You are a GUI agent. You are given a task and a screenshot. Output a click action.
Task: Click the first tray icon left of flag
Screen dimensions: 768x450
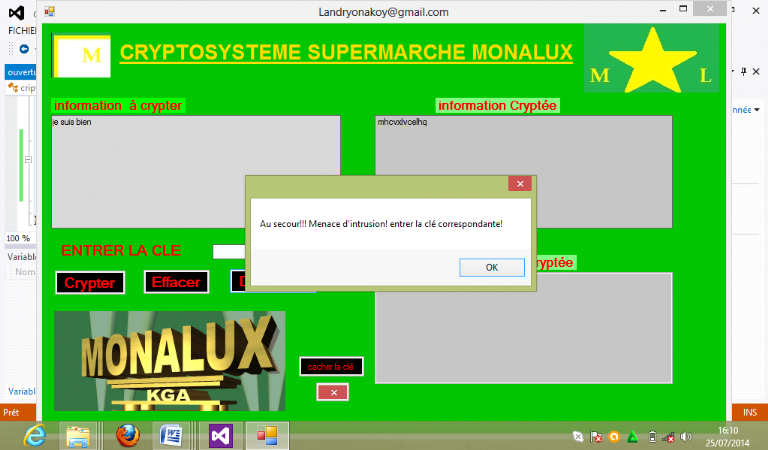point(578,437)
